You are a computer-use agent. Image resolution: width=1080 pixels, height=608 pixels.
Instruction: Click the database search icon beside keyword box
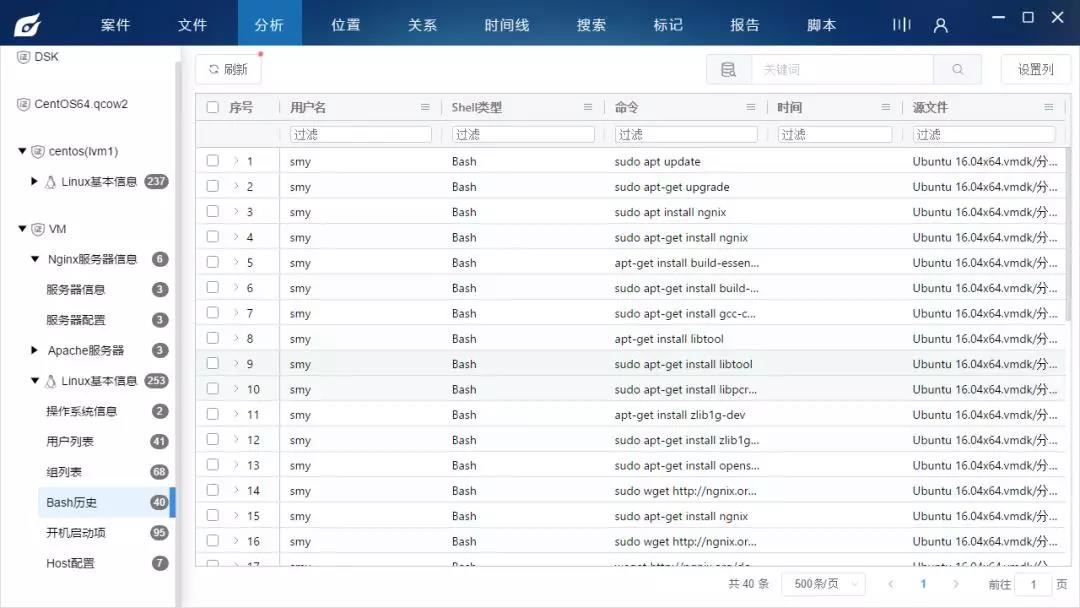click(x=728, y=69)
